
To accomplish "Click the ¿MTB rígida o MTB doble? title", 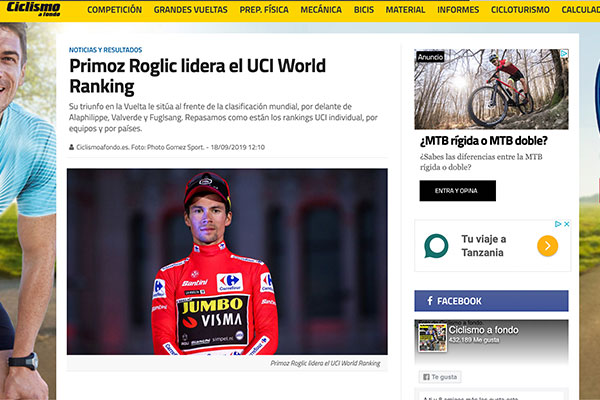I will [x=484, y=141].
